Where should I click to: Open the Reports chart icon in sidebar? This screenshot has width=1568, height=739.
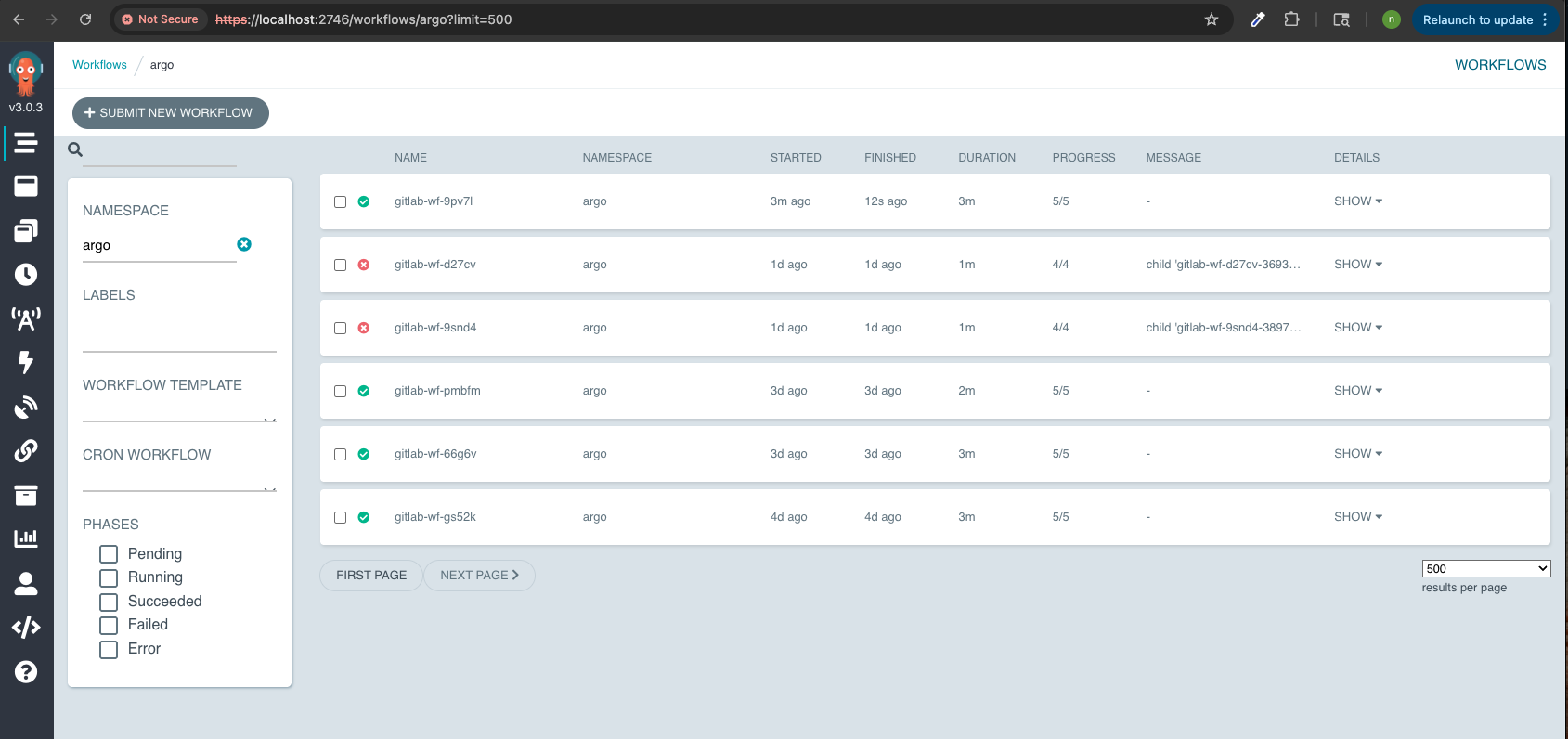[26, 538]
